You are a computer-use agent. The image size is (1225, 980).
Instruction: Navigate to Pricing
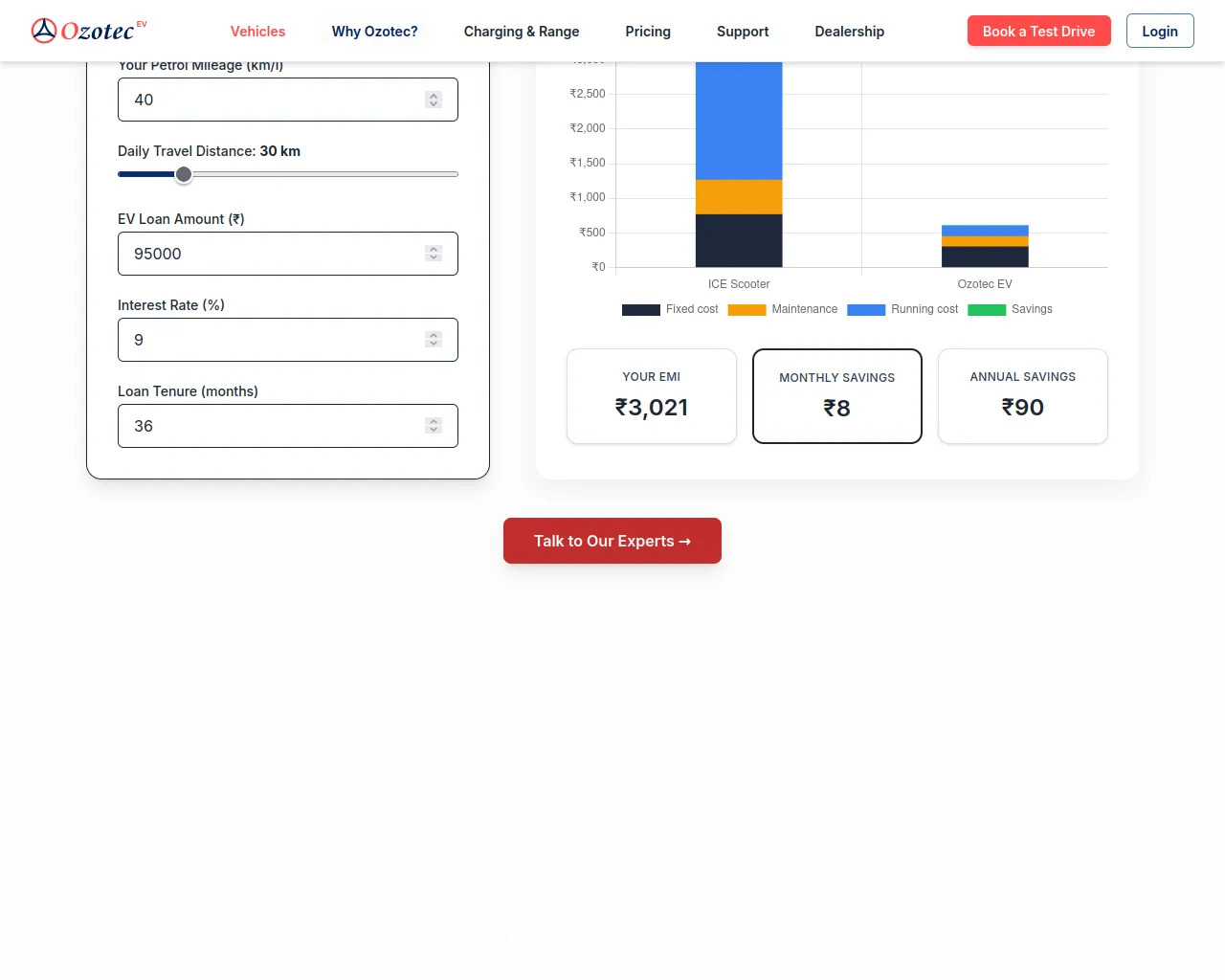point(648,32)
